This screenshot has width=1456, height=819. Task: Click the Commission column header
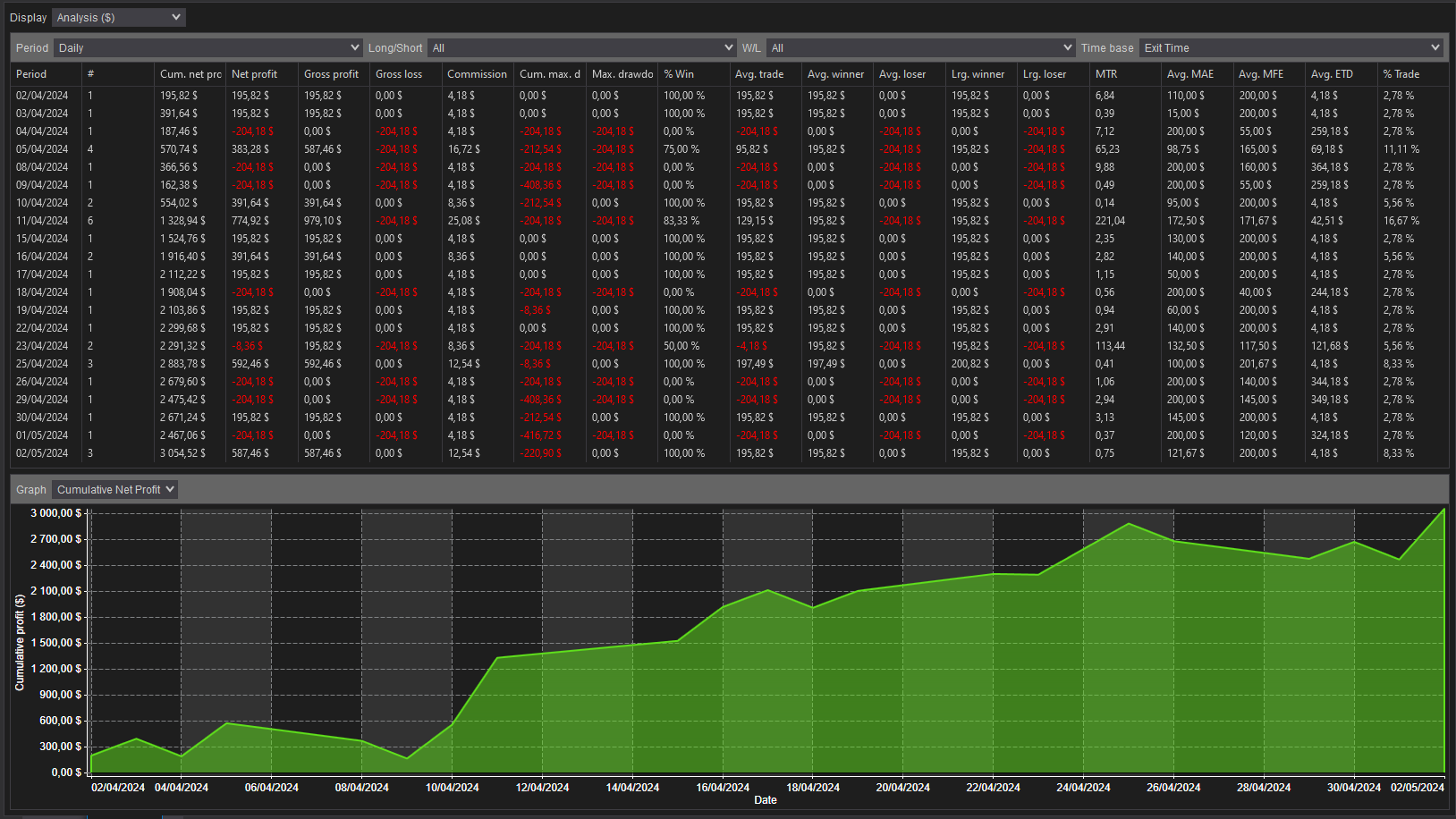(x=477, y=73)
